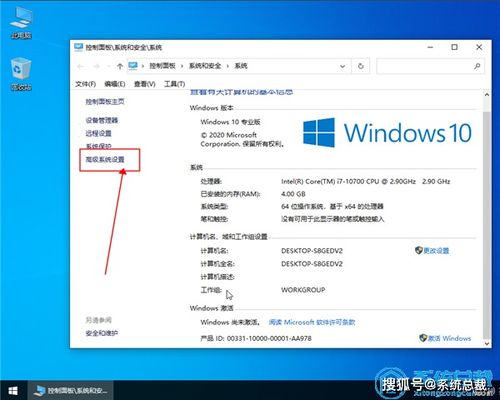Open the 查看(V) menu
The height and width of the screenshot is (400, 500).
(x=145, y=84)
